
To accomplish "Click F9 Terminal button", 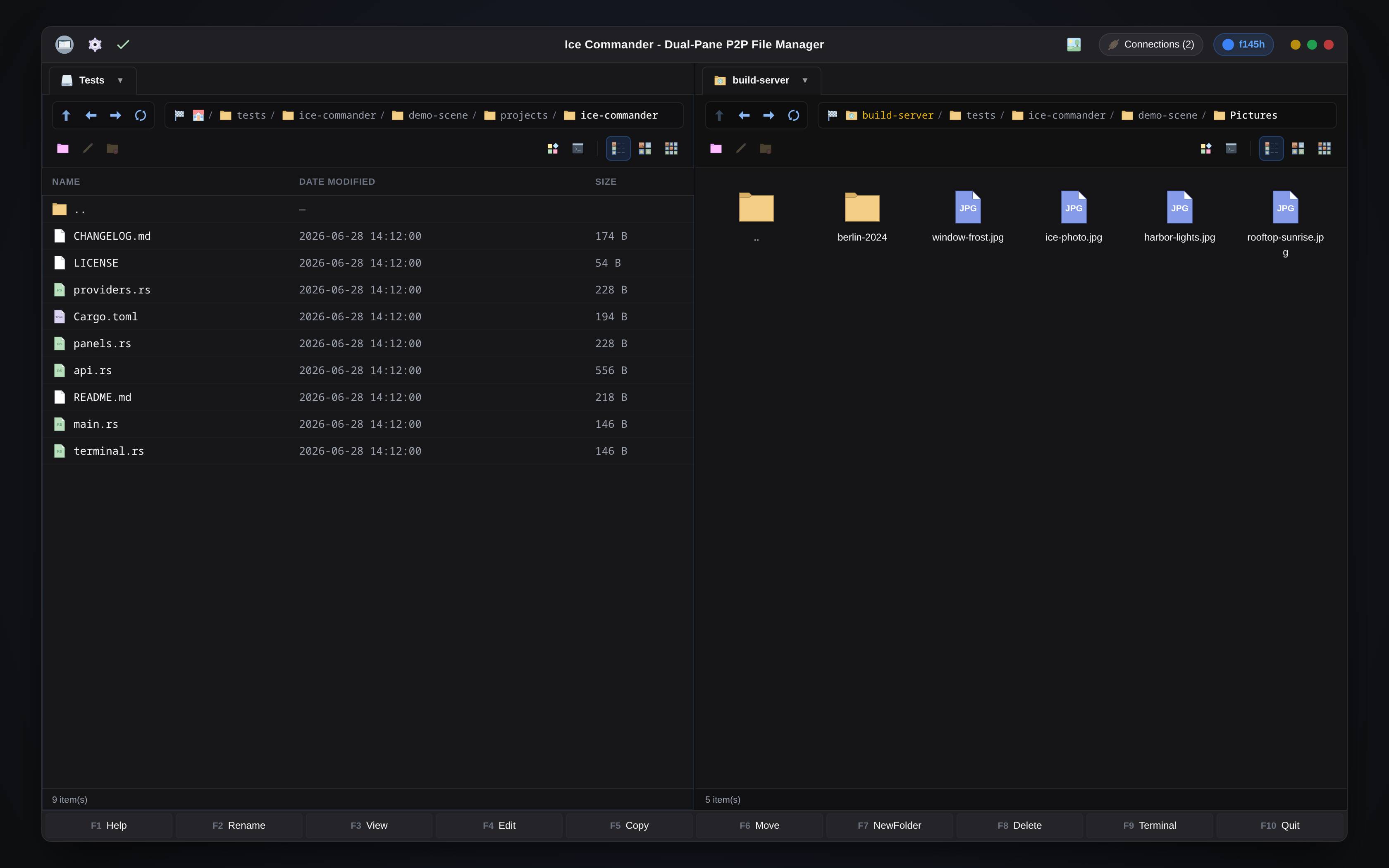I will point(1150,825).
